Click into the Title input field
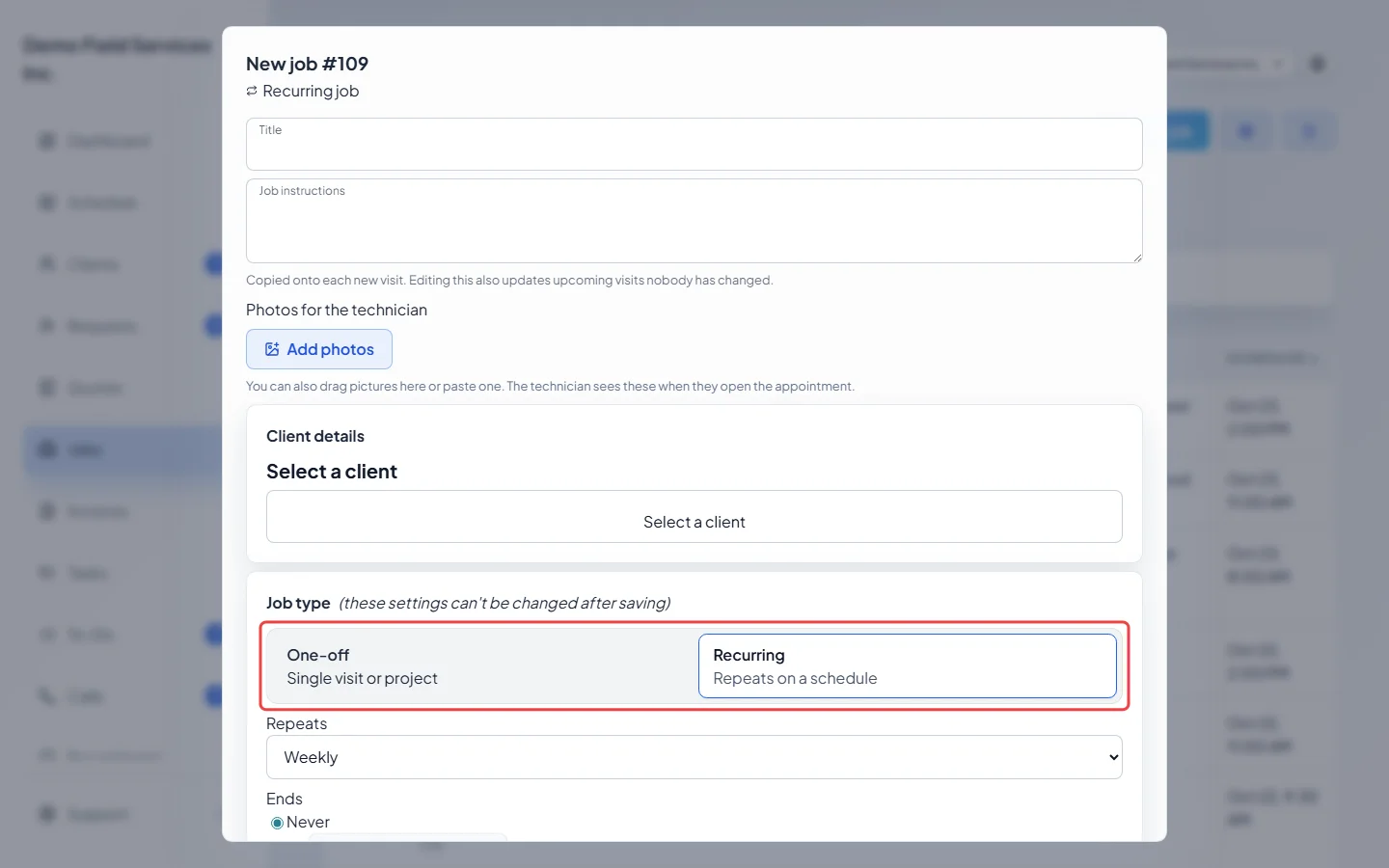This screenshot has height=868, width=1389. coord(694,145)
